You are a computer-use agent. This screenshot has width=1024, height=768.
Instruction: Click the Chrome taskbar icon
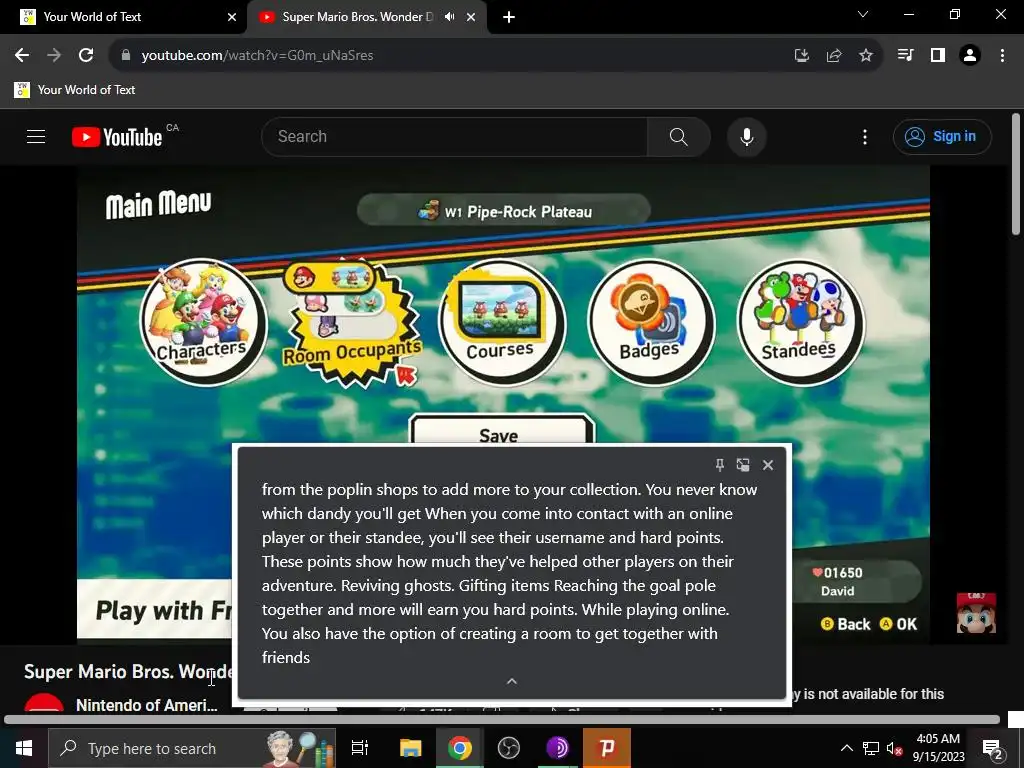[x=460, y=748]
